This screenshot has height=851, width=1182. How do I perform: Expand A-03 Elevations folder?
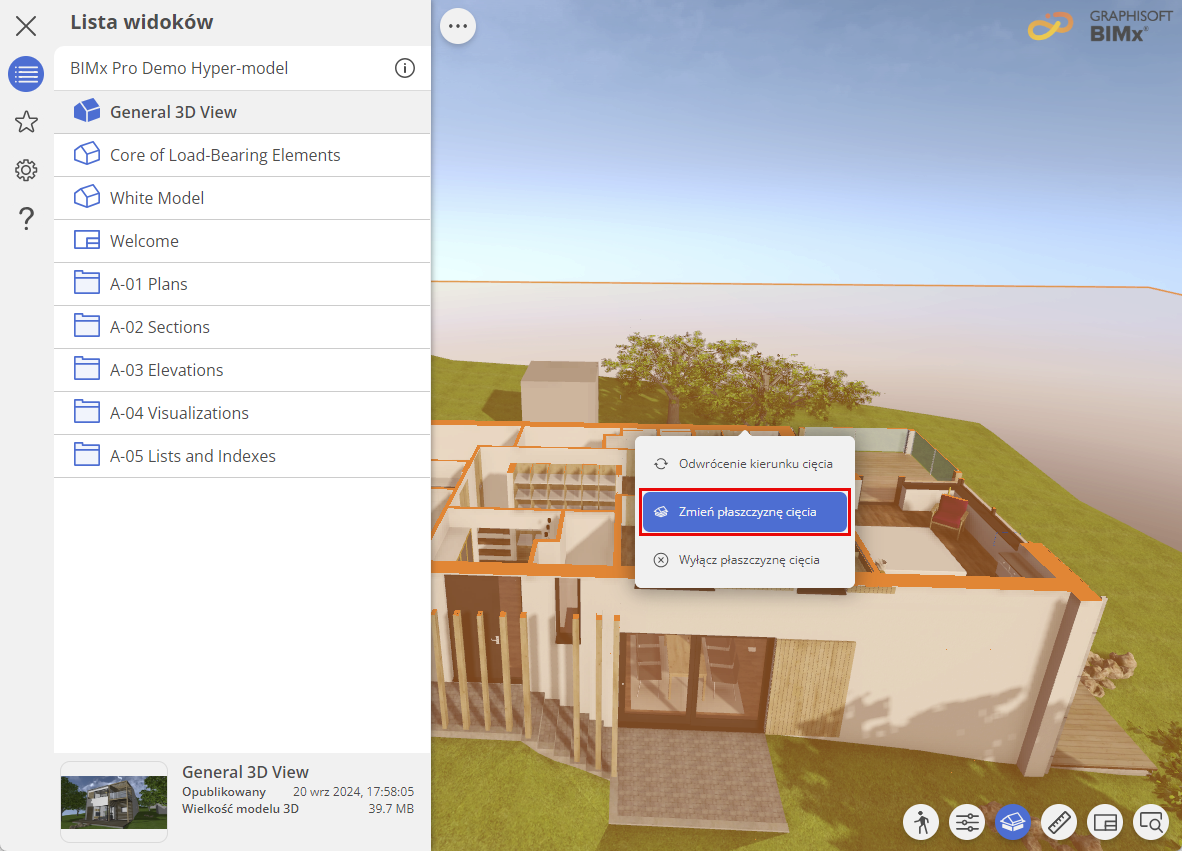[242, 370]
